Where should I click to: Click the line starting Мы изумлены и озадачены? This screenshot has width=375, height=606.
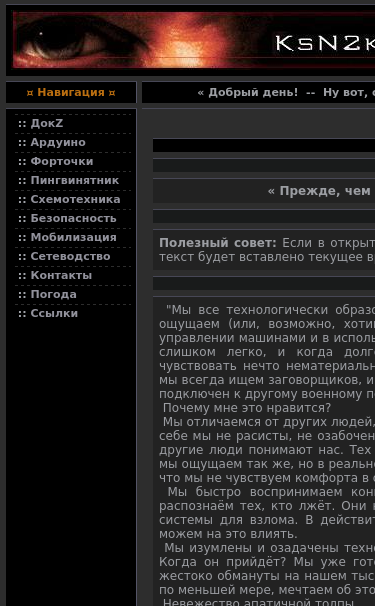click(269, 548)
